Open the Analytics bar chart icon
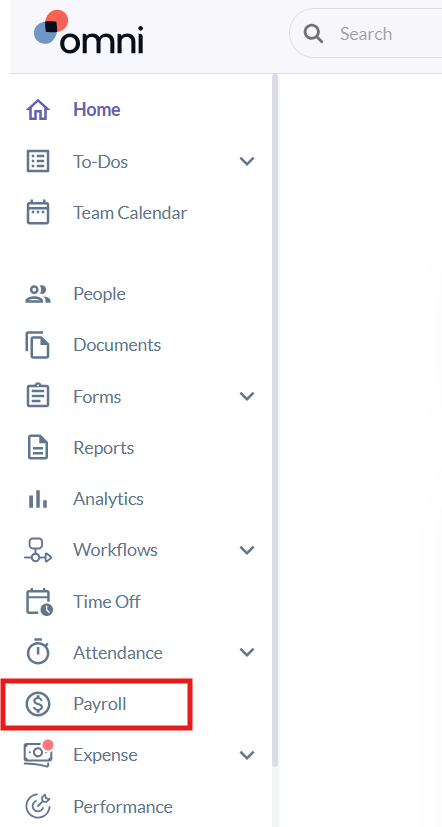This screenshot has width=442, height=827. coord(38,499)
